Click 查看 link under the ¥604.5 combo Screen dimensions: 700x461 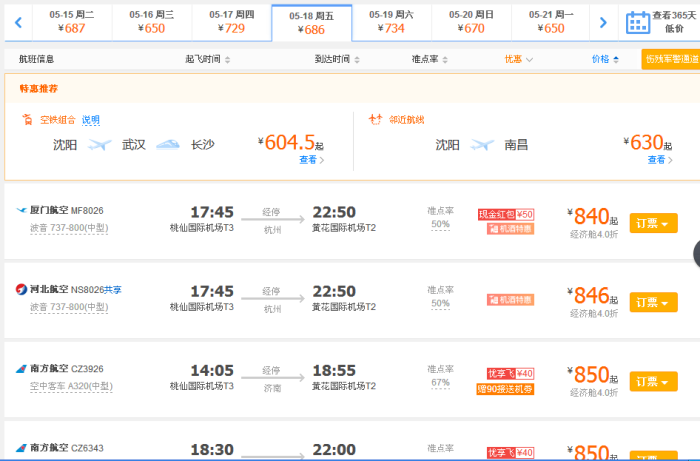[x=310, y=160]
